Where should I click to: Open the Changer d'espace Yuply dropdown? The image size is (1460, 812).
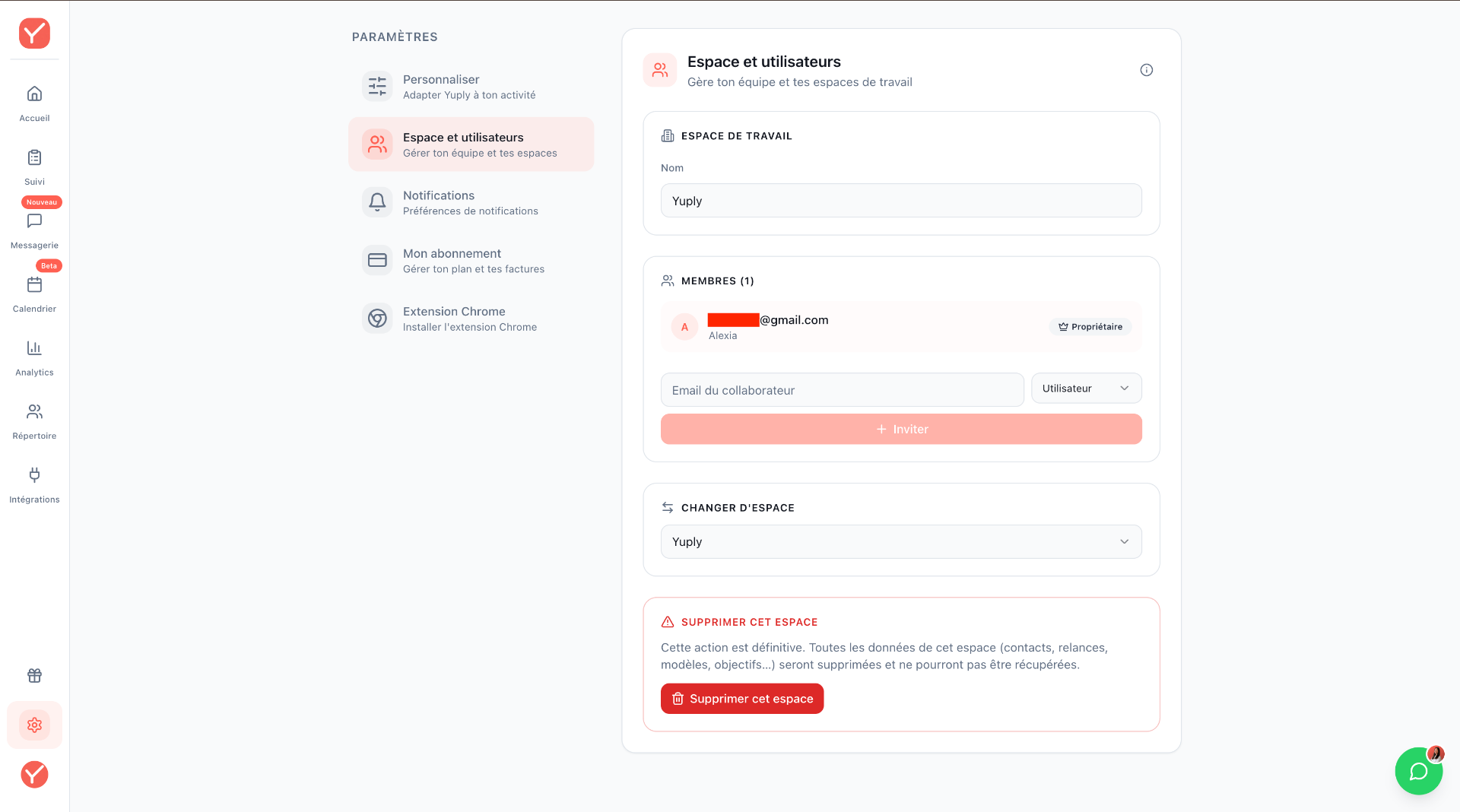click(901, 542)
